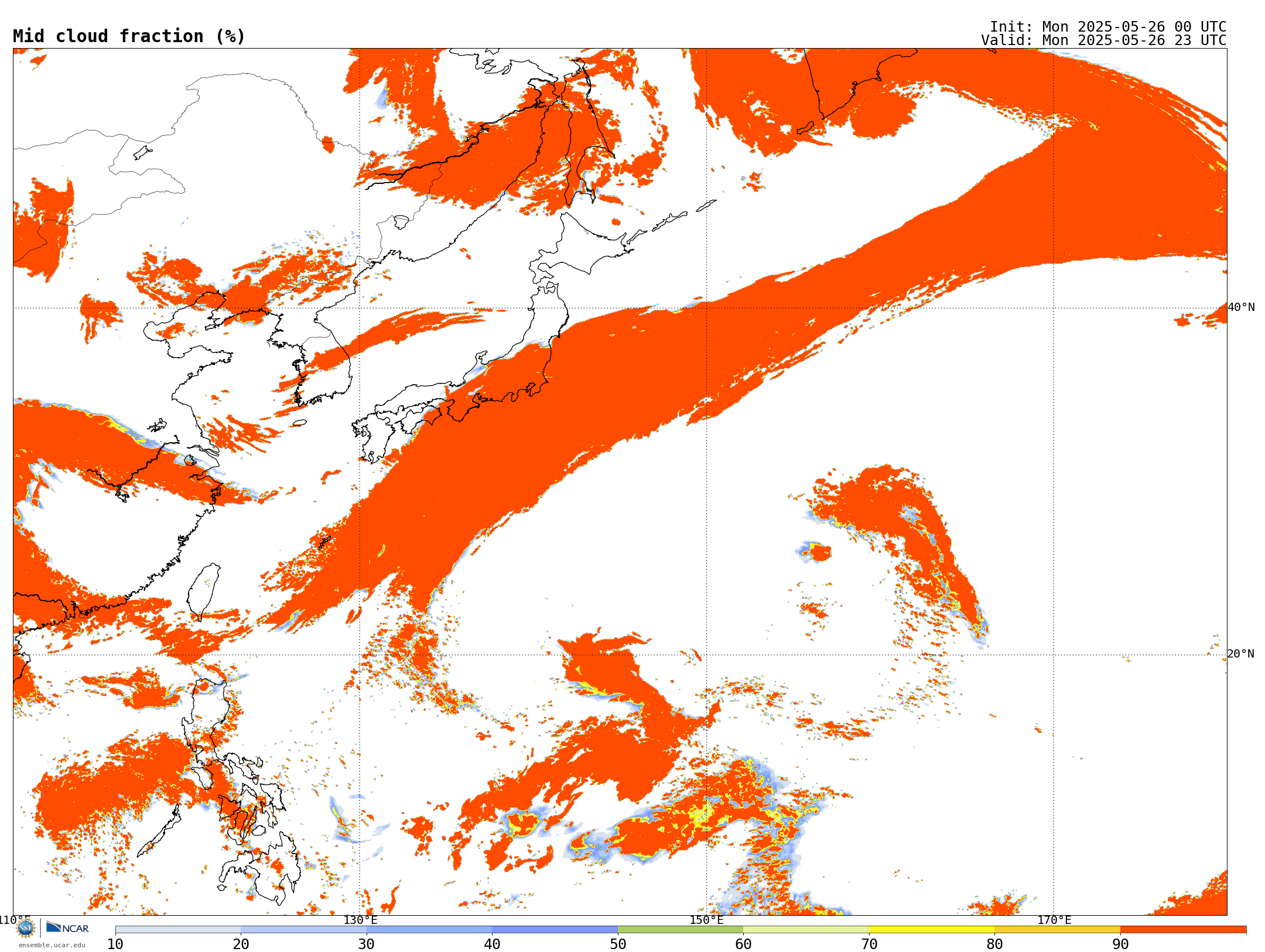Click the 50–60 green colorbar segment
This screenshot has height=952, width=1265.
[681, 930]
